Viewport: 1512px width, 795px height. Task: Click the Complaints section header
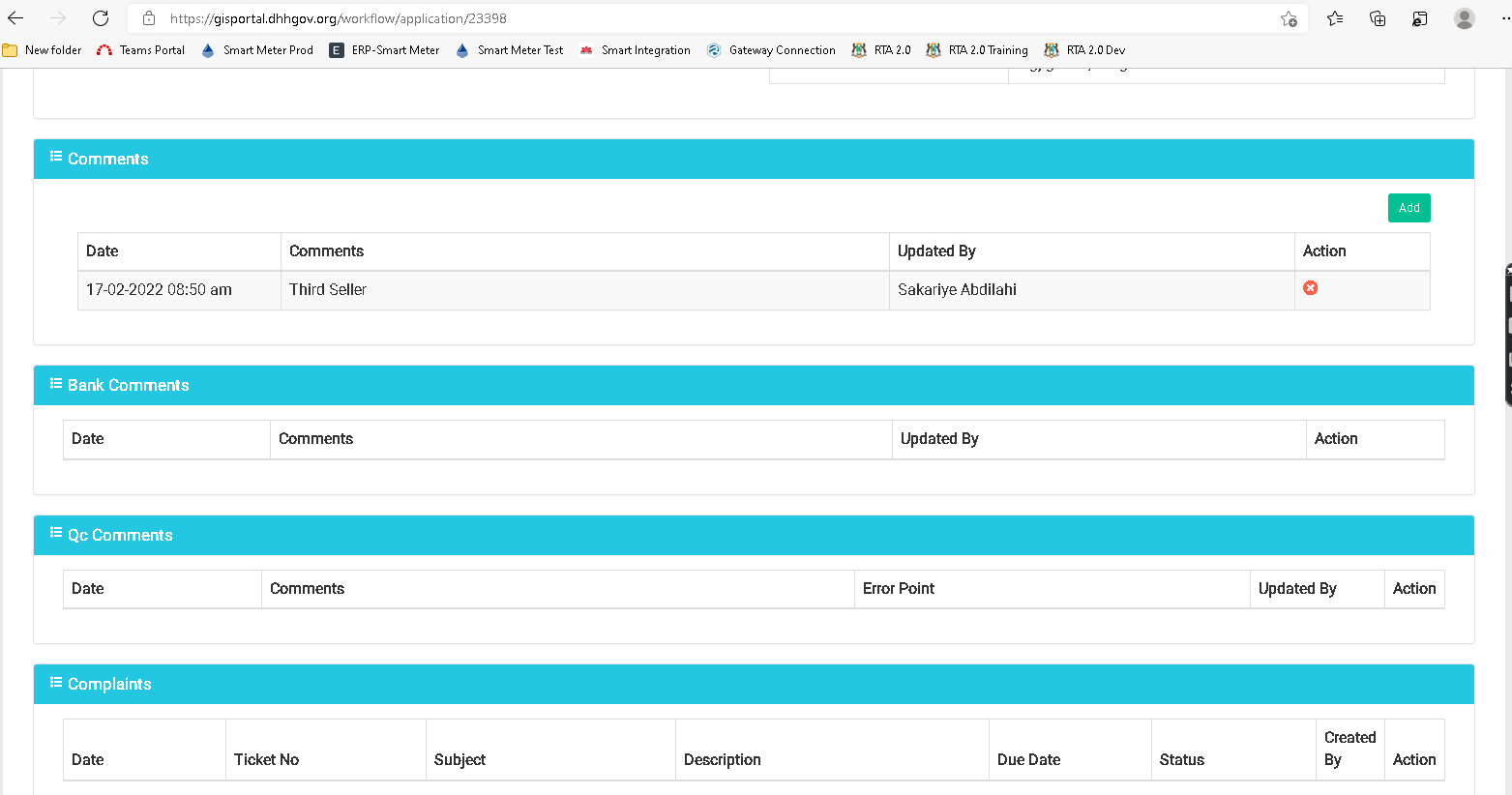pos(754,684)
